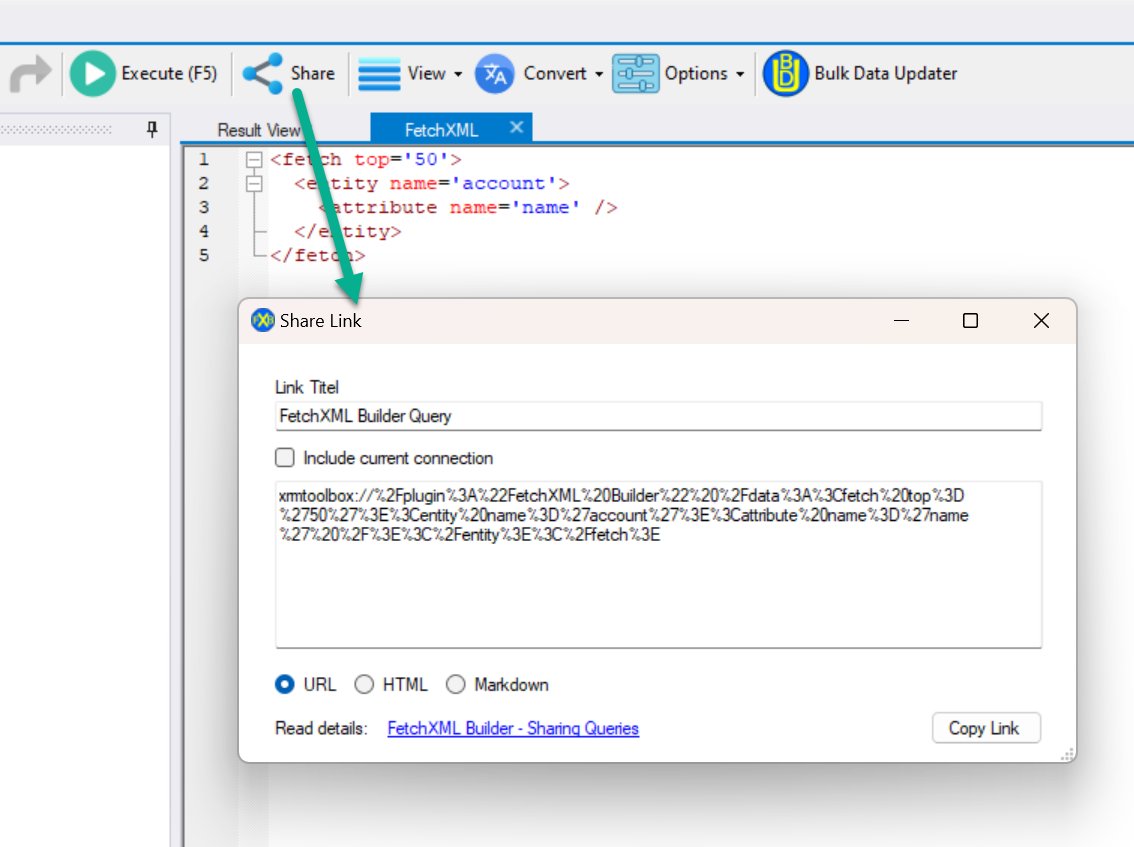
Task: Enable Include current connection checkbox
Action: coord(285,458)
